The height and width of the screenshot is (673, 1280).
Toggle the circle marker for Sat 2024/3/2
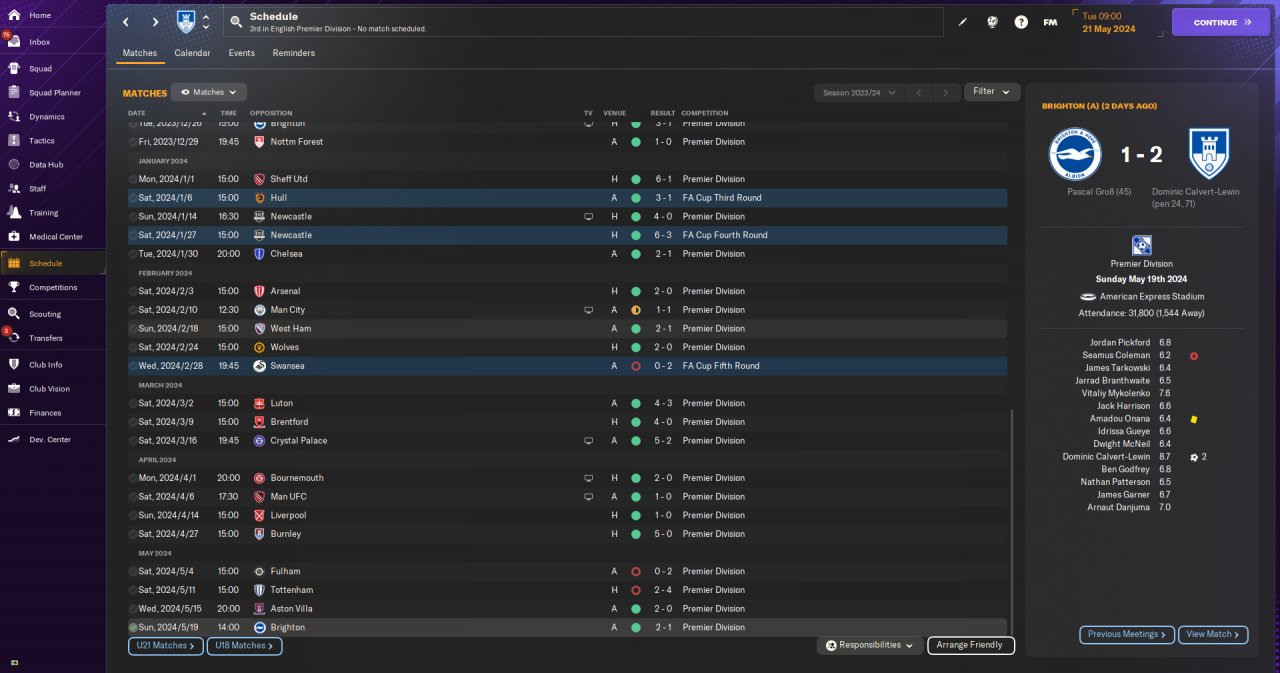click(133, 403)
